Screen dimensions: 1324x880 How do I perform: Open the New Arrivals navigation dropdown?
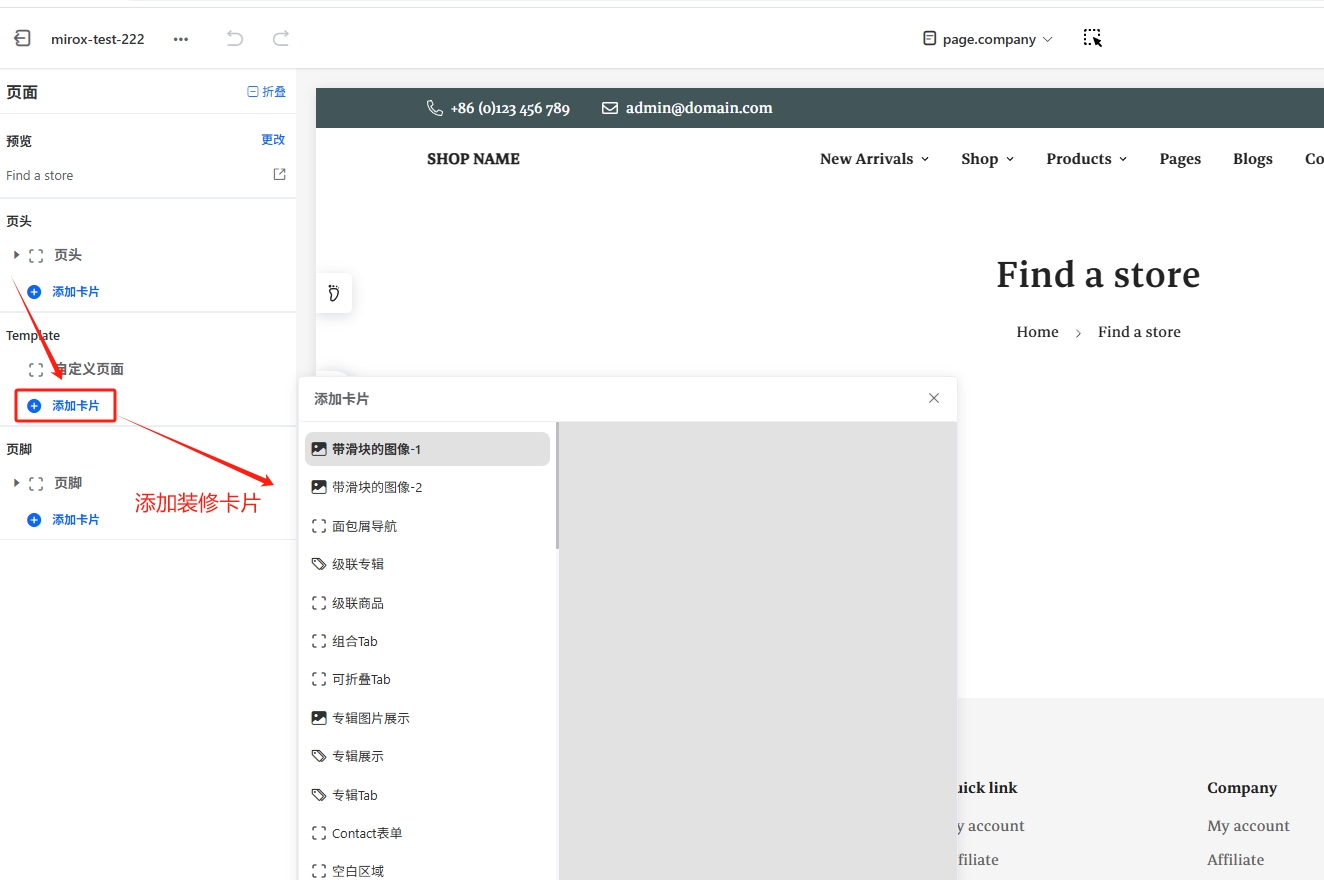[874, 159]
